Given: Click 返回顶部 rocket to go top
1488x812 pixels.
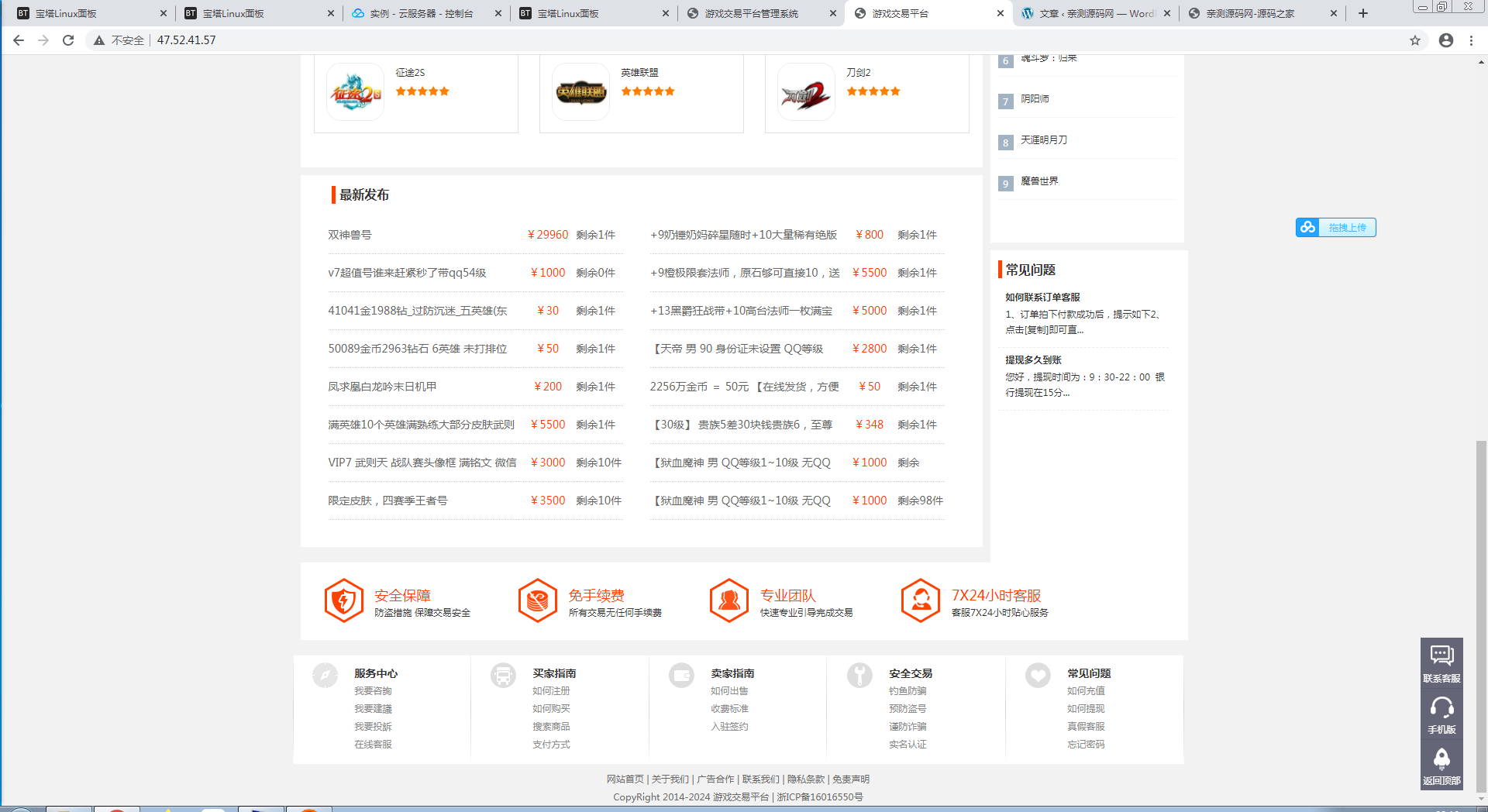Looking at the screenshot, I should pos(1441,766).
